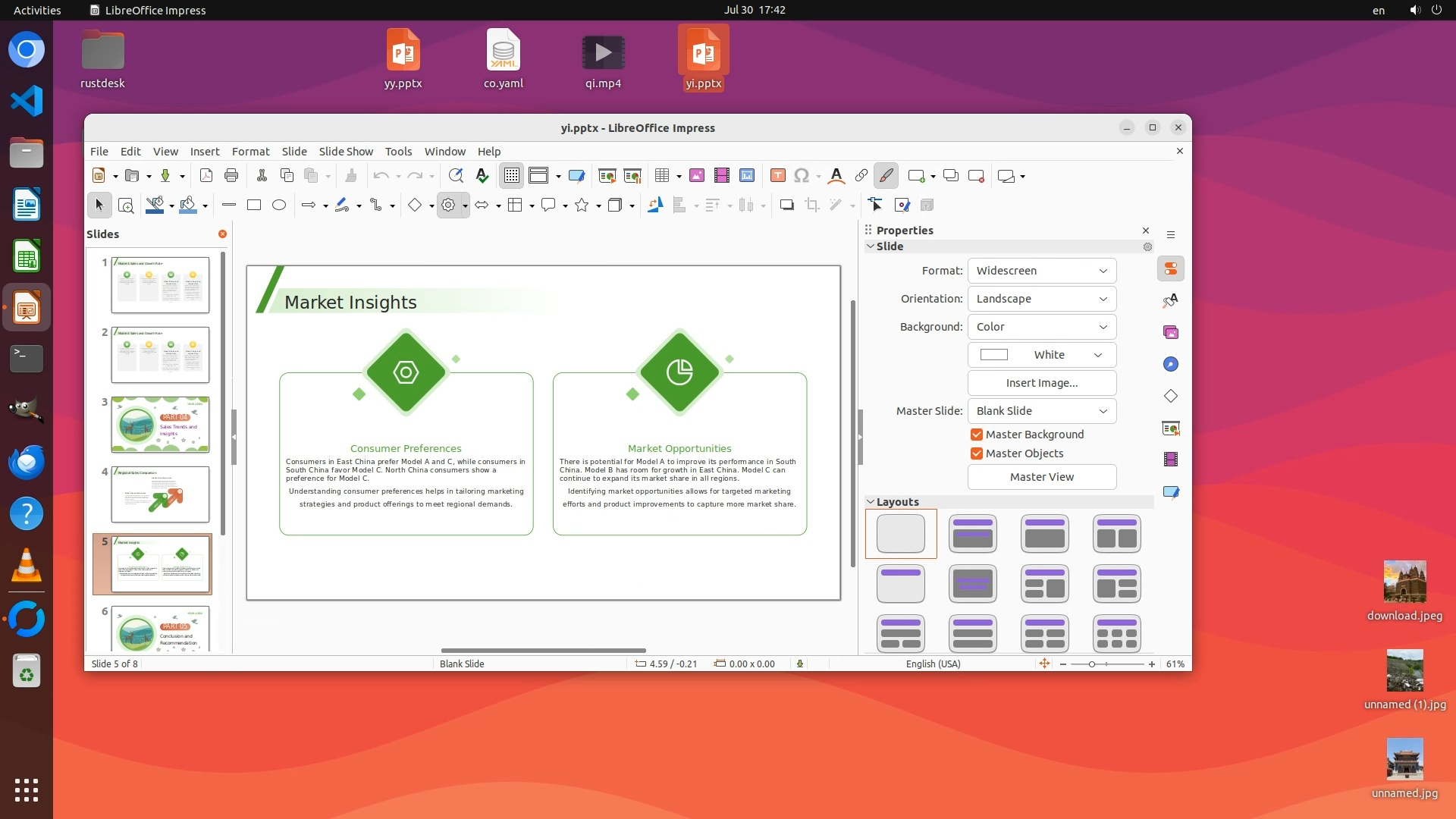Screen dimensions: 1456x819
Task: Select the Rectangle drawing tool
Action: click(254, 205)
